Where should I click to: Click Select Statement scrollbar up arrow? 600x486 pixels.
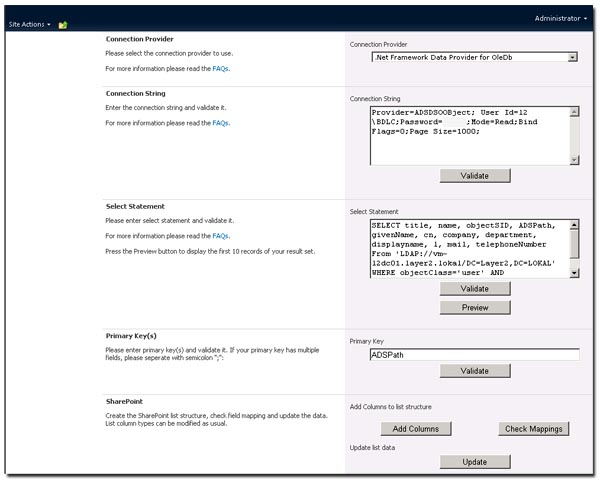(x=573, y=227)
